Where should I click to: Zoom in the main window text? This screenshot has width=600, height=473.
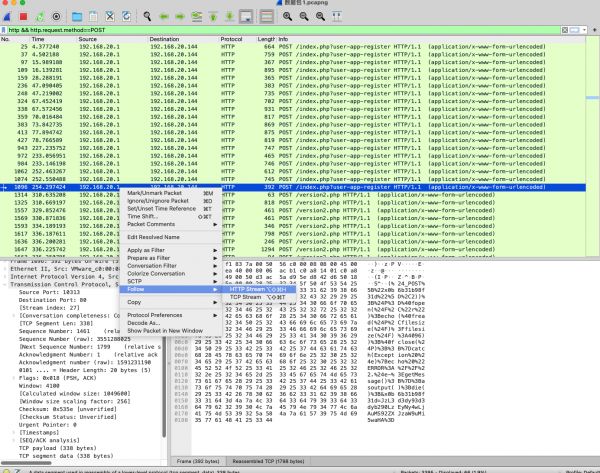pyautogui.click(x=287, y=16)
